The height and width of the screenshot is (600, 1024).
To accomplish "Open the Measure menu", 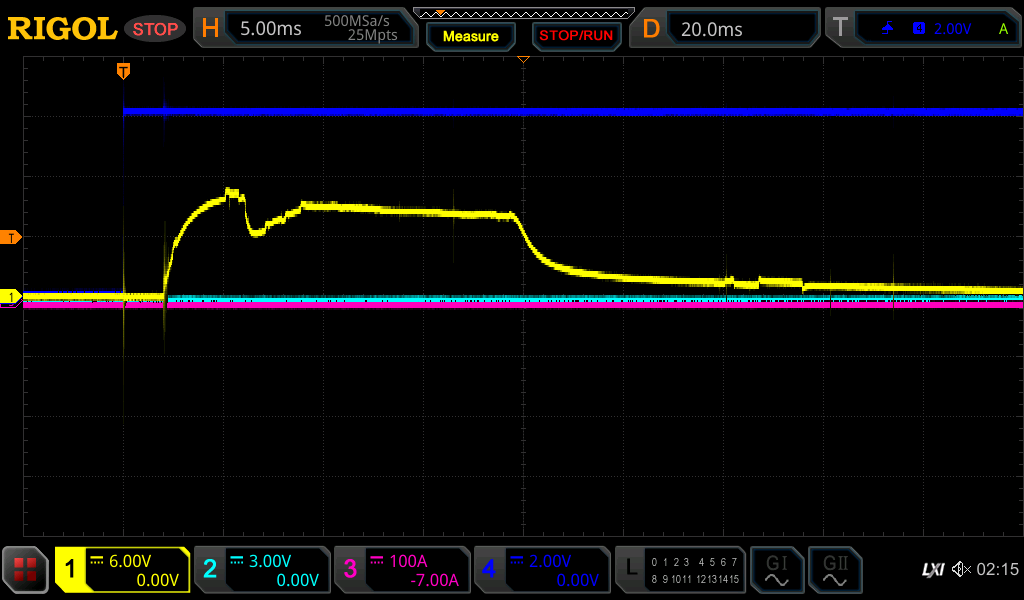I will 470,37.
